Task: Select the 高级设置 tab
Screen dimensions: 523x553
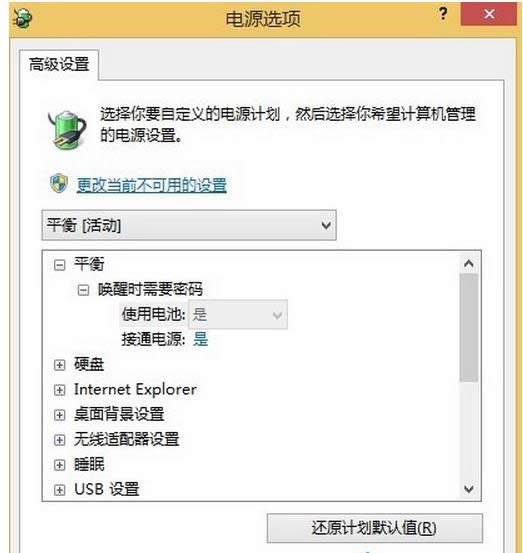Action: [59, 65]
